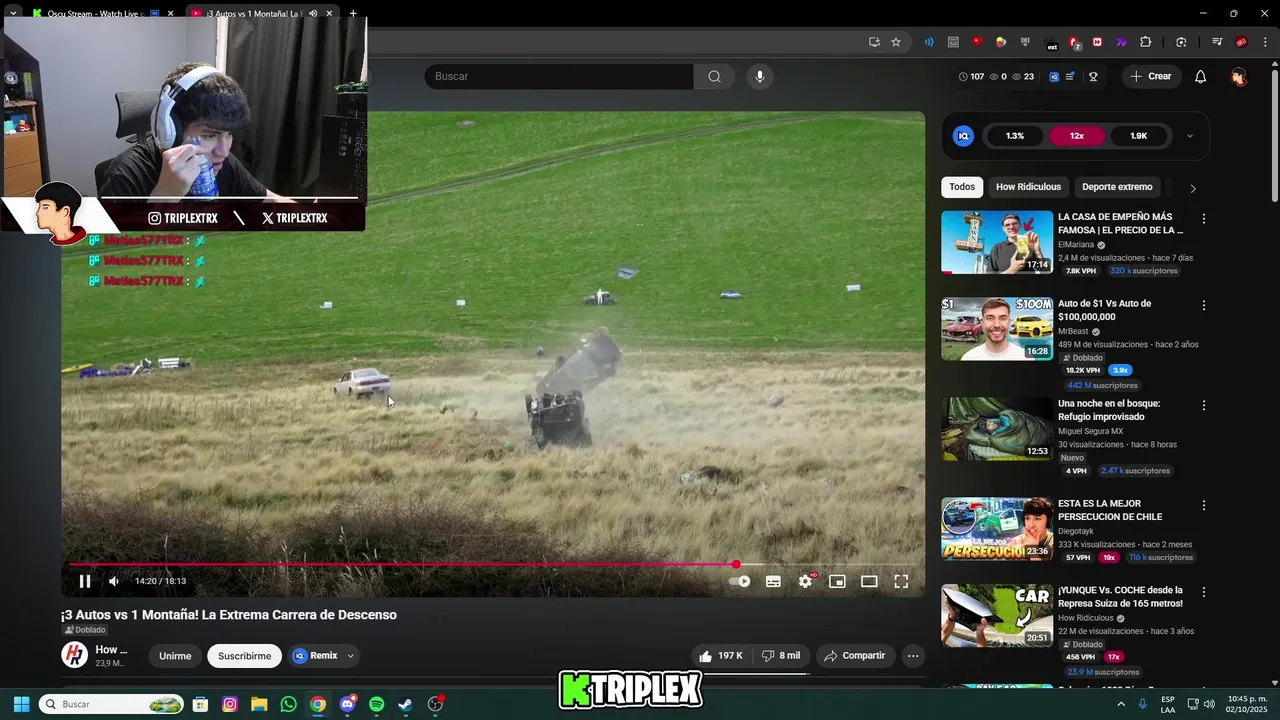Open Una noche en el bosque thumbnail
The width and height of the screenshot is (1280, 720).
[997, 429]
